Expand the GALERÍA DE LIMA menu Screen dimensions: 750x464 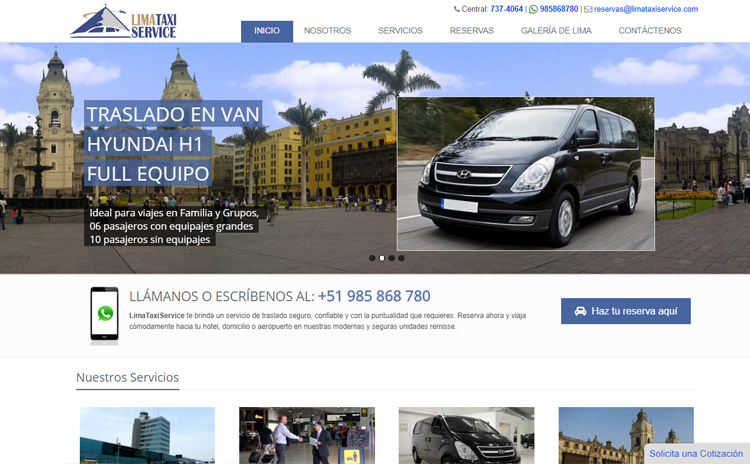[x=556, y=31]
